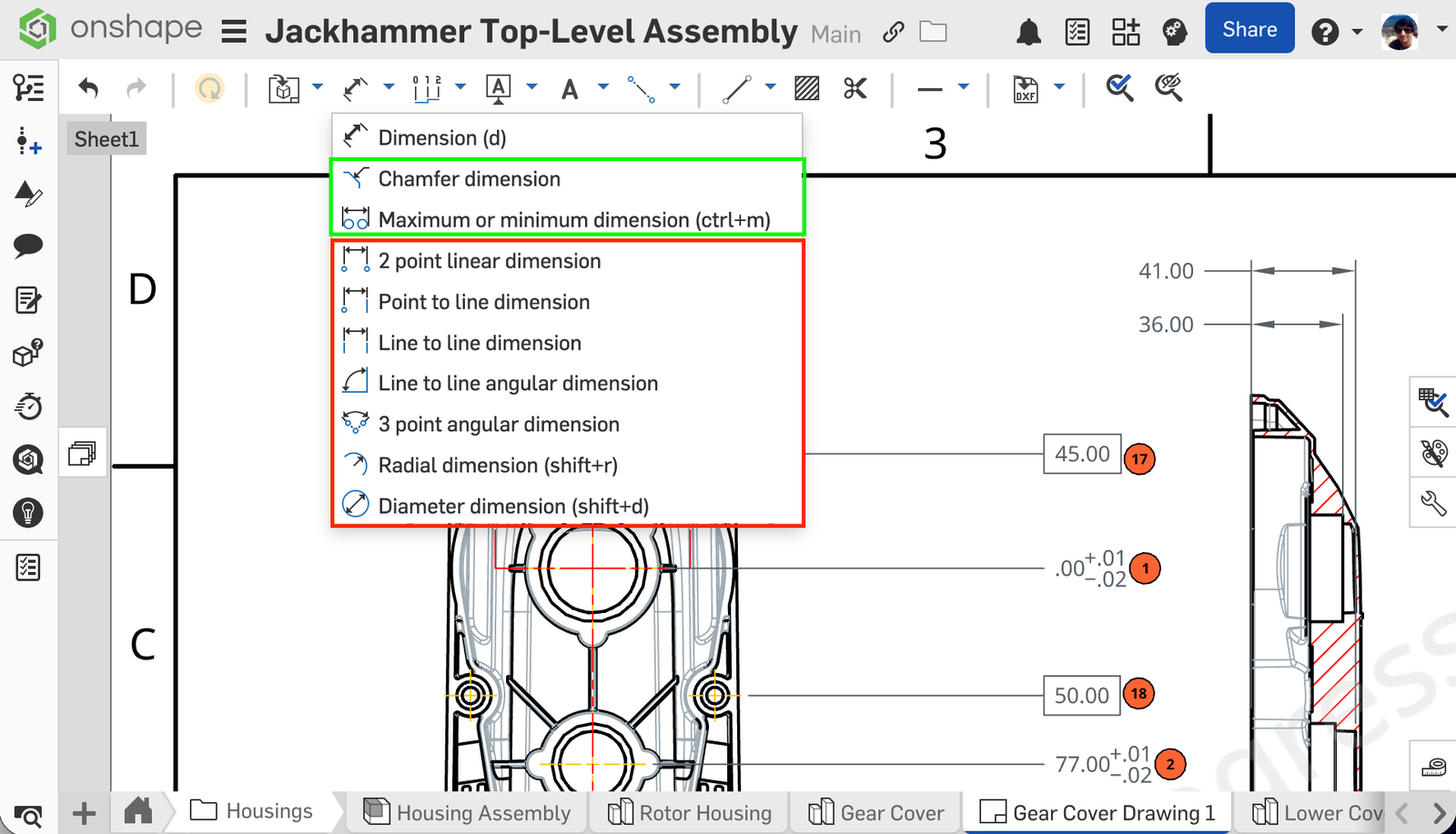The width and height of the screenshot is (1456, 834).
Task: Open the sheets panel icon
Action: pyautogui.click(x=83, y=452)
